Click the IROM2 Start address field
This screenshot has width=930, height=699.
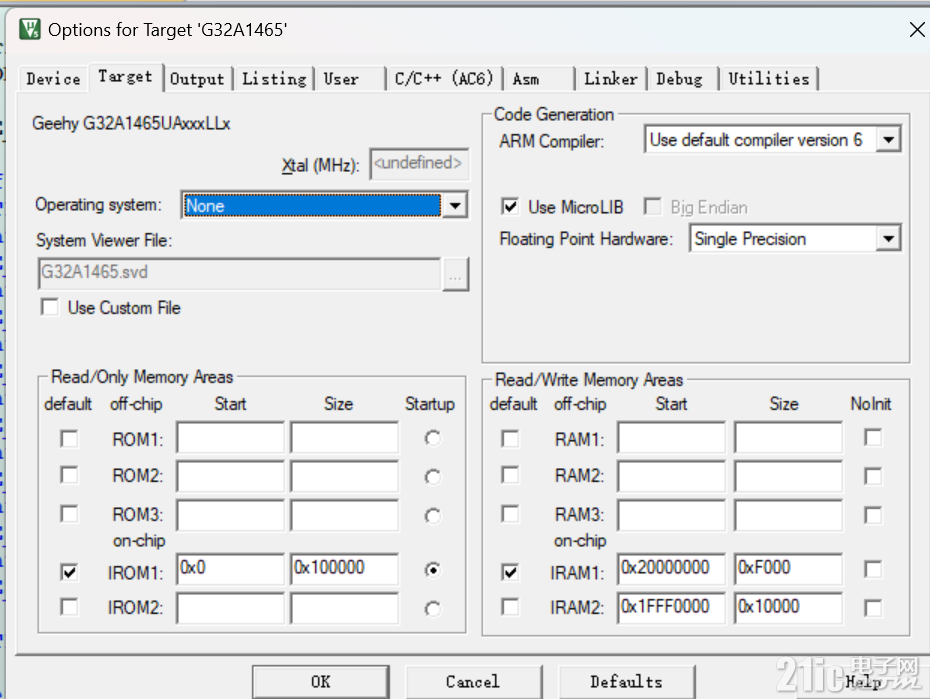click(230, 608)
